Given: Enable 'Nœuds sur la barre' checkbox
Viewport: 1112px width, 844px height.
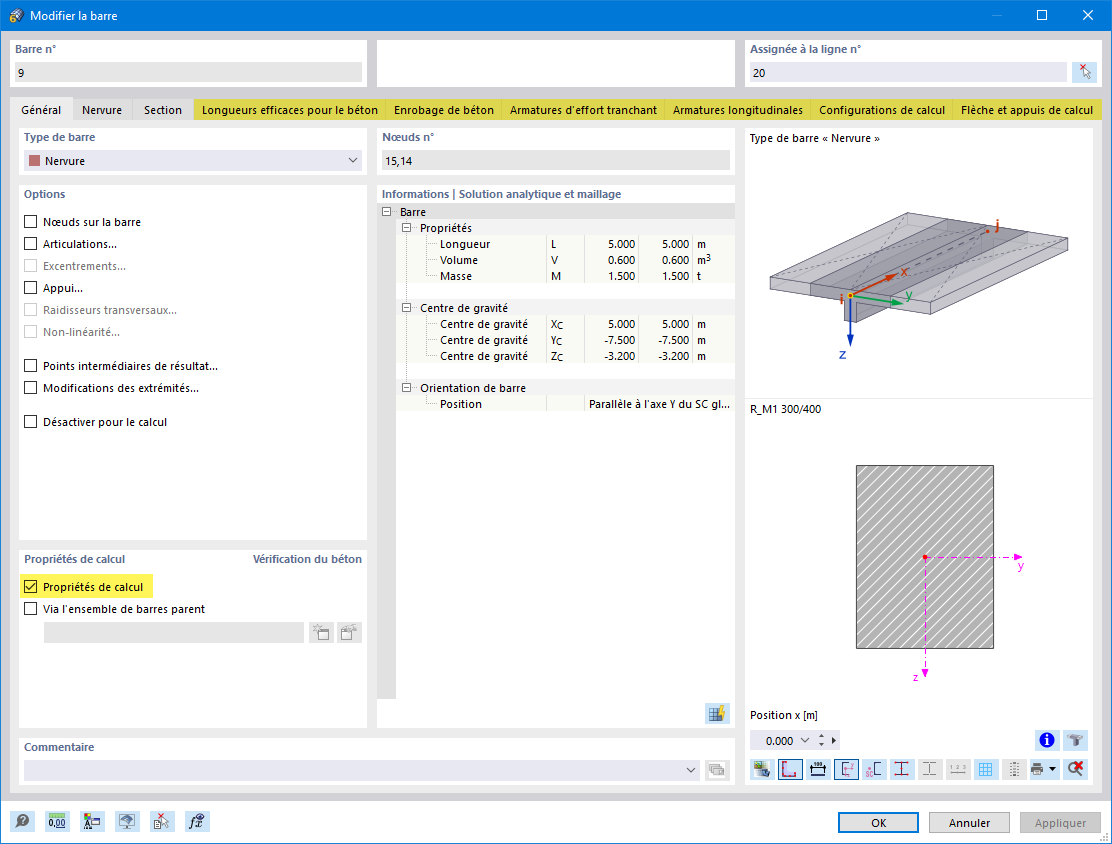Looking at the screenshot, I should tap(30, 221).
